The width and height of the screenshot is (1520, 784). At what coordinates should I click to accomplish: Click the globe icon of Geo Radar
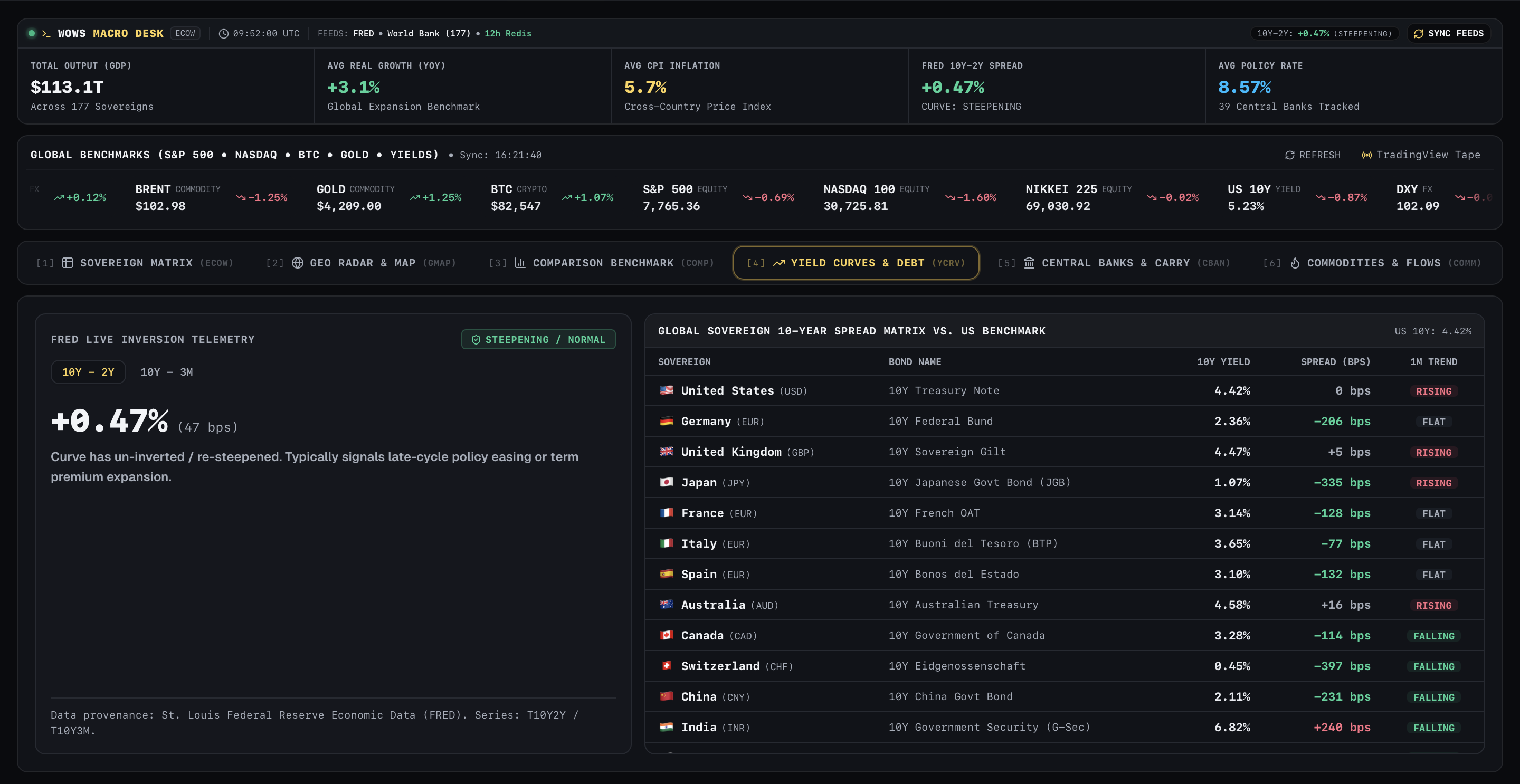(298, 263)
